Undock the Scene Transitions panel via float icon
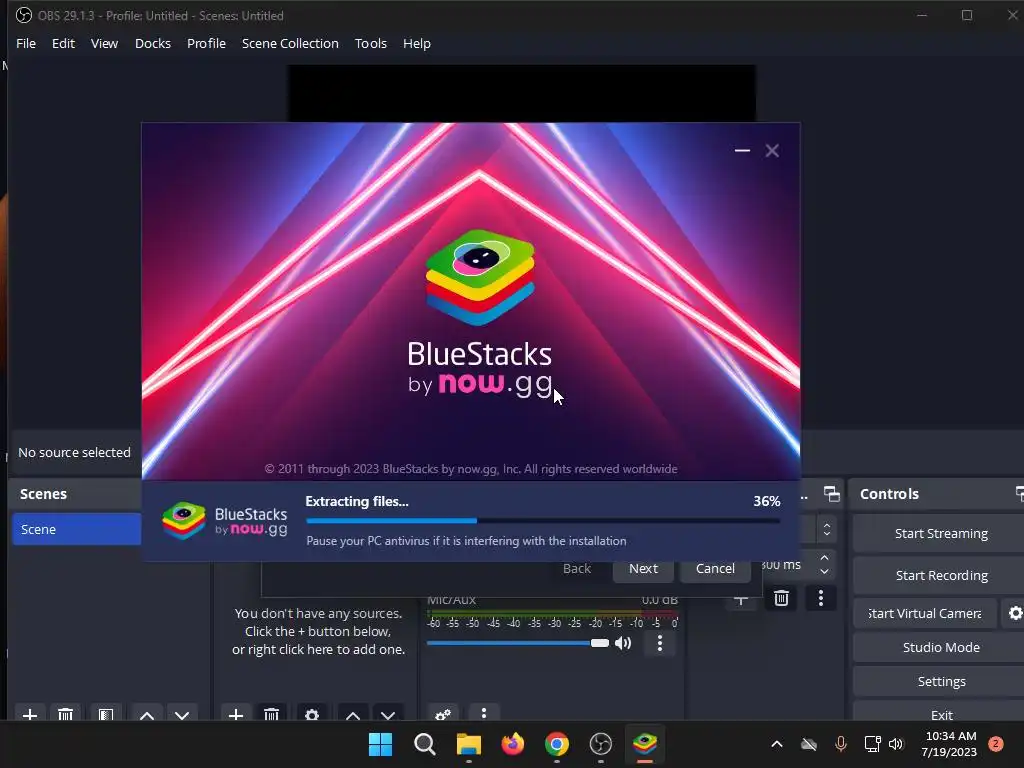The width and height of the screenshot is (1024, 768). click(x=831, y=494)
